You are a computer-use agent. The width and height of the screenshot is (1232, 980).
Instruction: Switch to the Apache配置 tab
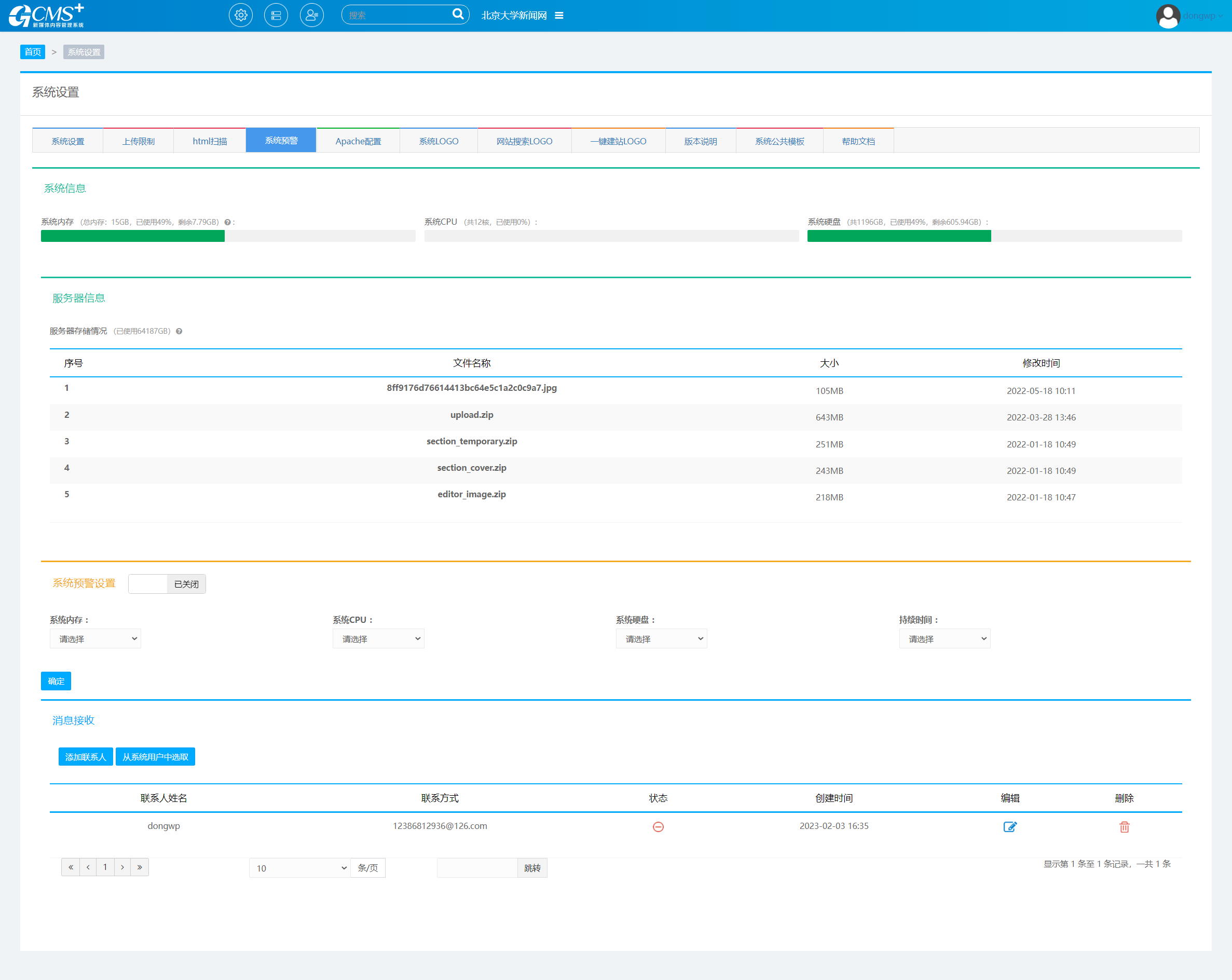click(x=358, y=141)
